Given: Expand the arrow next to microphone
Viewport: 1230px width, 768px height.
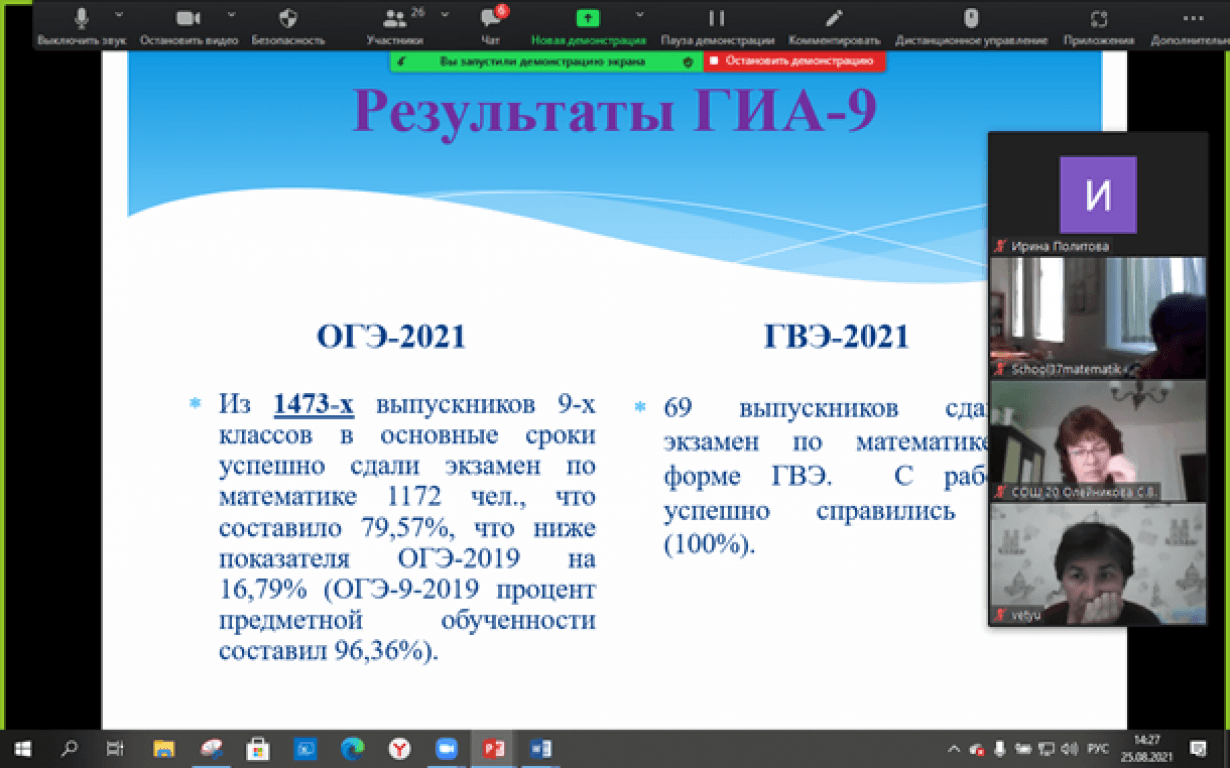Looking at the screenshot, I should click(x=119, y=15).
